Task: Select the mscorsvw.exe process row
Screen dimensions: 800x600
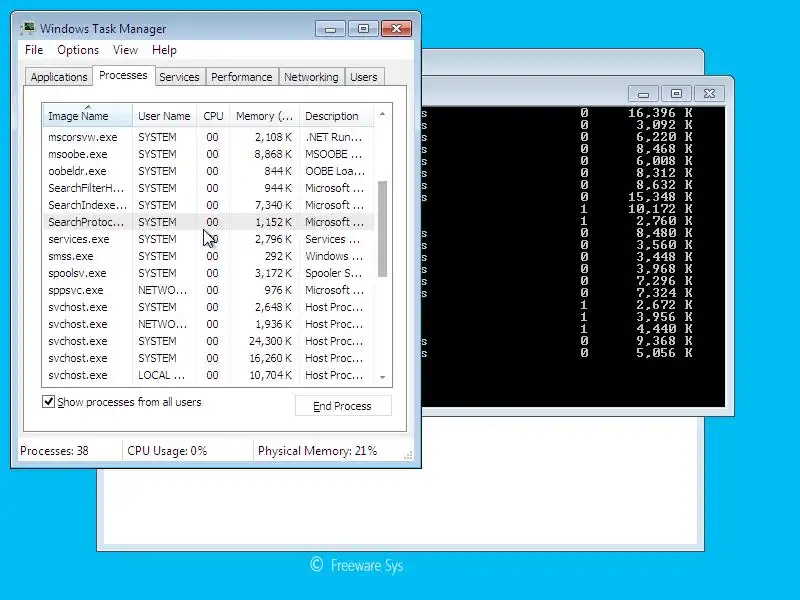Action: pyautogui.click(x=208, y=137)
